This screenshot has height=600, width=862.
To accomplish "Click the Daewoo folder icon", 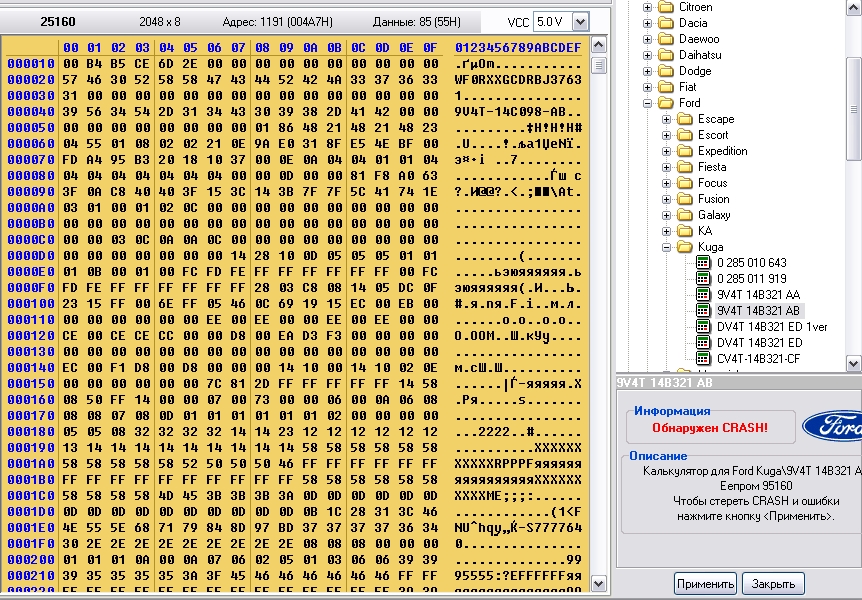I will click(x=666, y=39).
